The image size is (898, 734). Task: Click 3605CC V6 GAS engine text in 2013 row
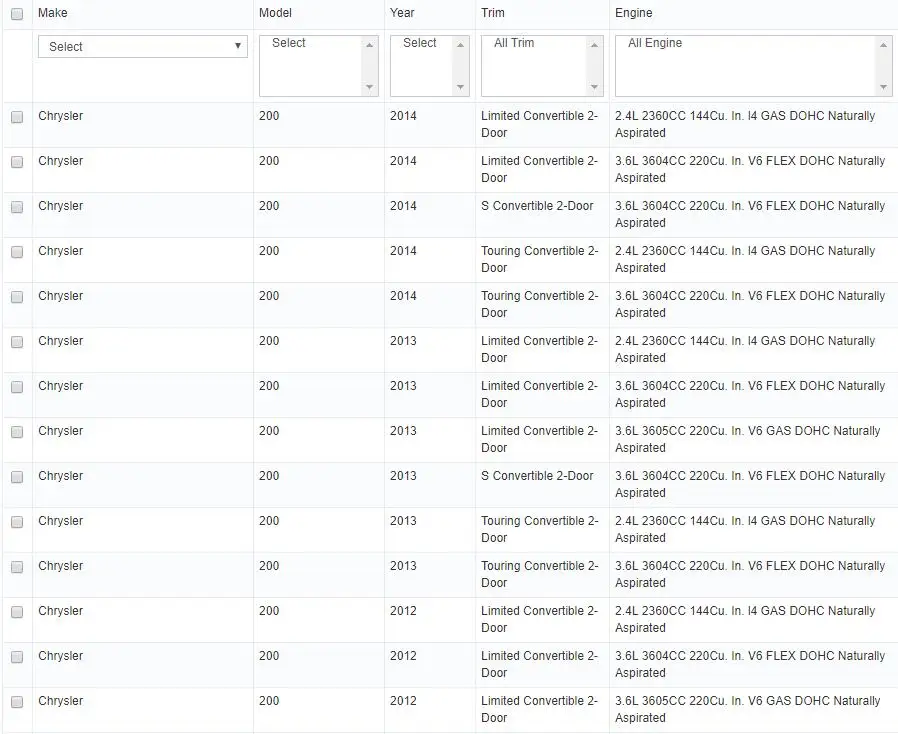click(x=747, y=439)
